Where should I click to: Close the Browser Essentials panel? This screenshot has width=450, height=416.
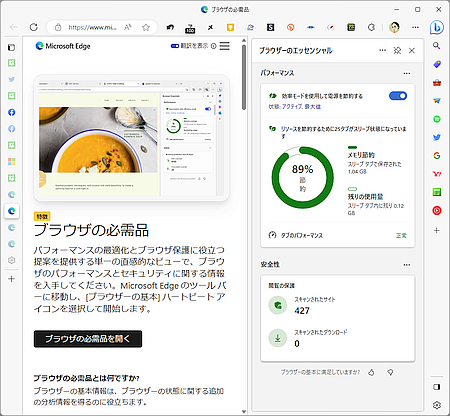(x=412, y=51)
